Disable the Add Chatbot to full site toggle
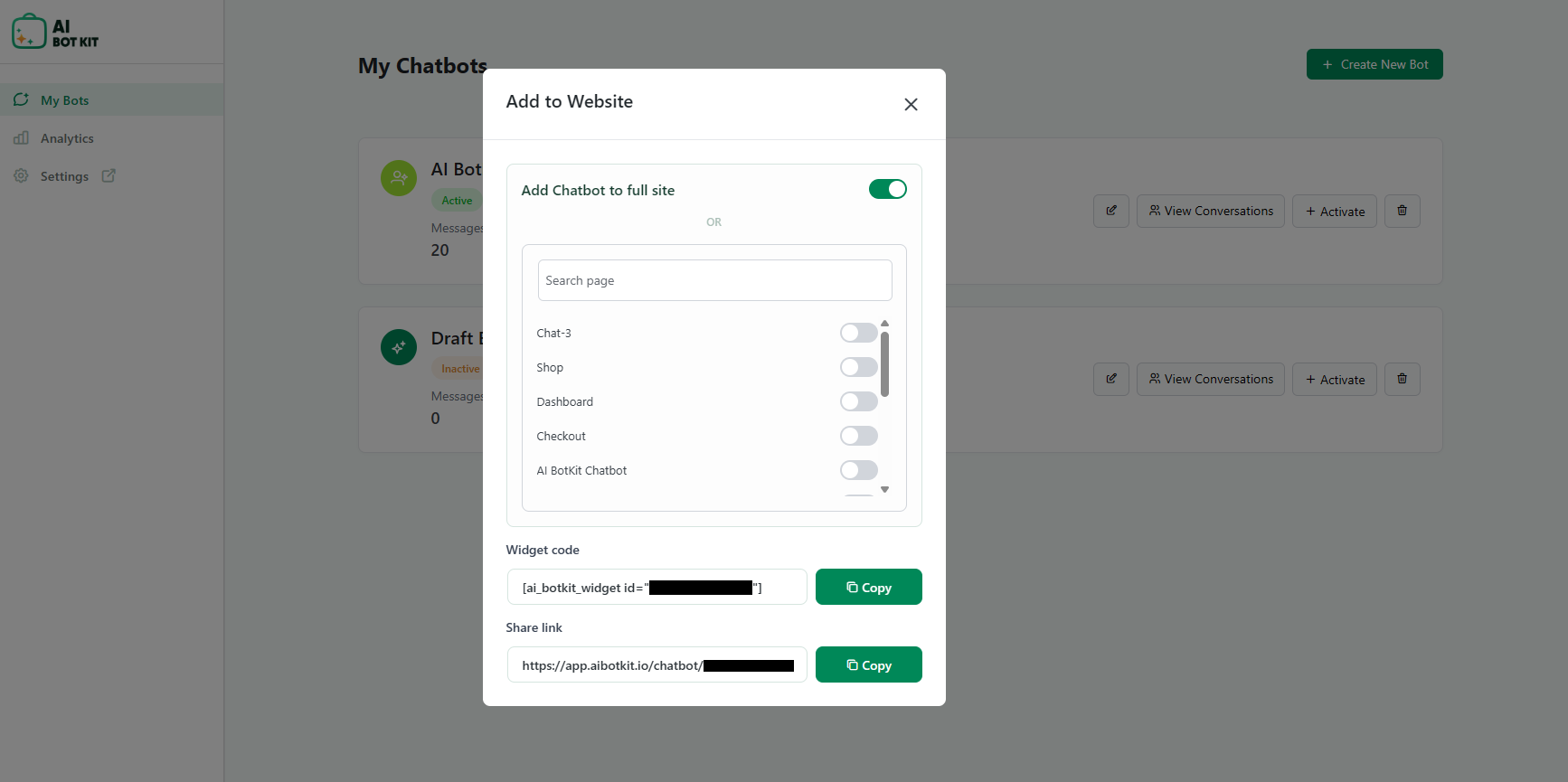1568x782 pixels. click(x=887, y=188)
